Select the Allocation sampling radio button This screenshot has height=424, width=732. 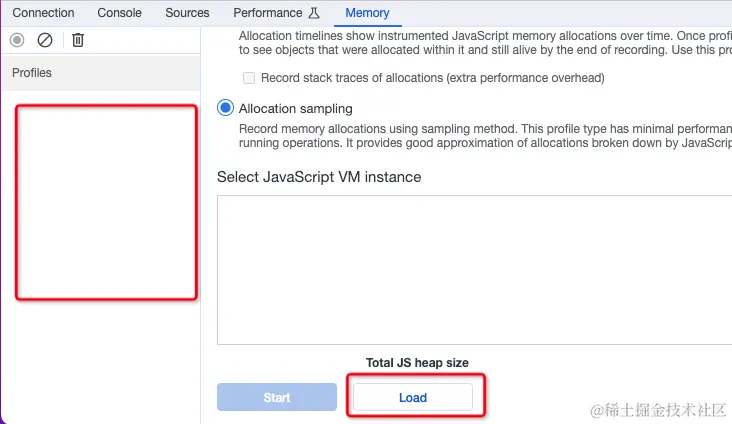pos(225,108)
